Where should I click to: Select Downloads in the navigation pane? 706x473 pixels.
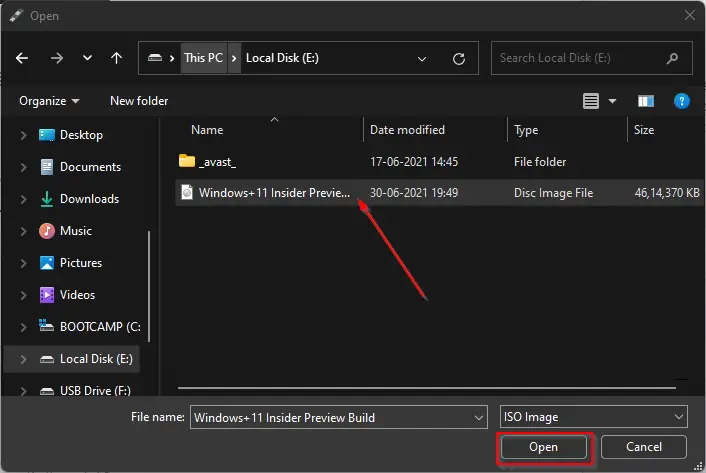(x=89, y=199)
